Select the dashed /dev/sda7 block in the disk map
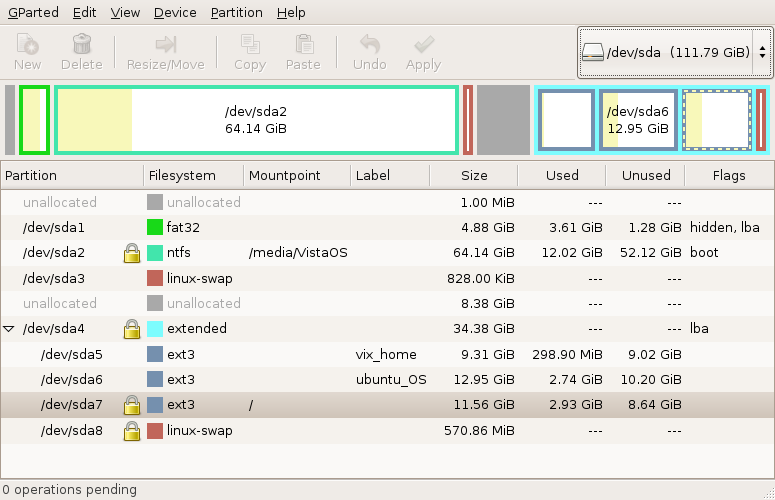Image resolution: width=775 pixels, height=500 pixels. (717, 120)
